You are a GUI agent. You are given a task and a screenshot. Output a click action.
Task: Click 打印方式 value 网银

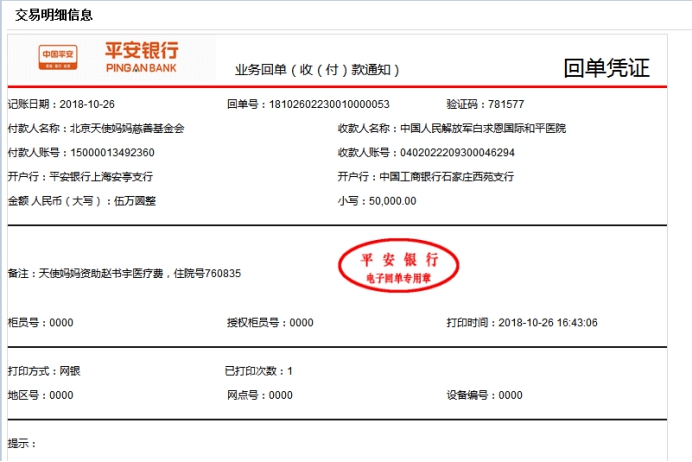[x=70, y=371]
